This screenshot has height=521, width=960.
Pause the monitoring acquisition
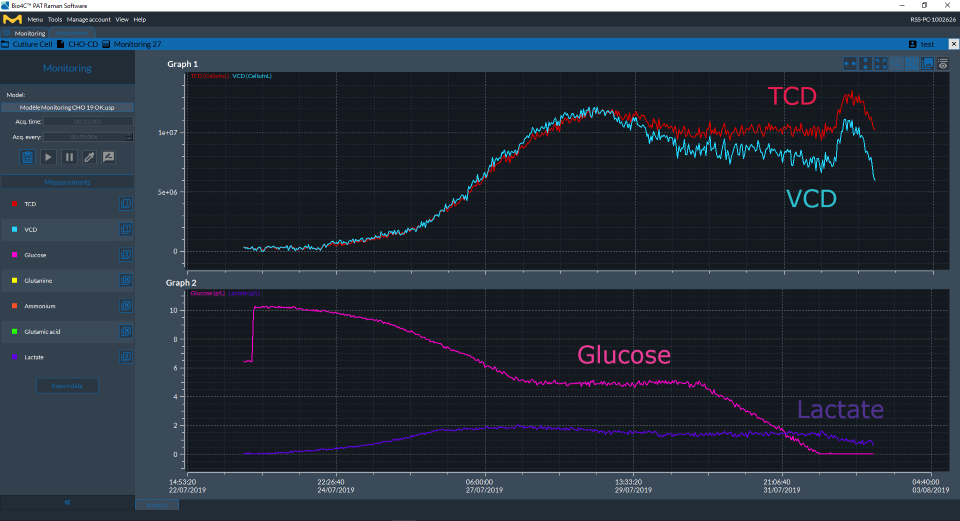click(x=69, y=157)
